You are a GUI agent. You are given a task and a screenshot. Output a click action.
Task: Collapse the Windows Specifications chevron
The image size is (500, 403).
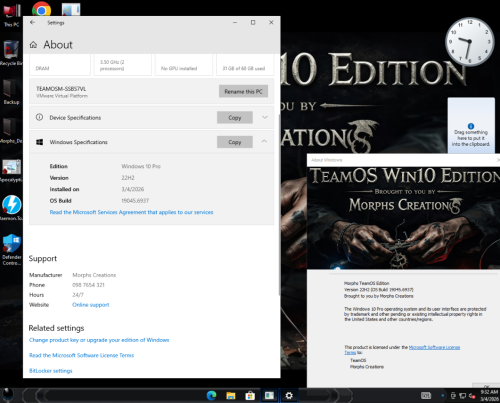point(264,142)
